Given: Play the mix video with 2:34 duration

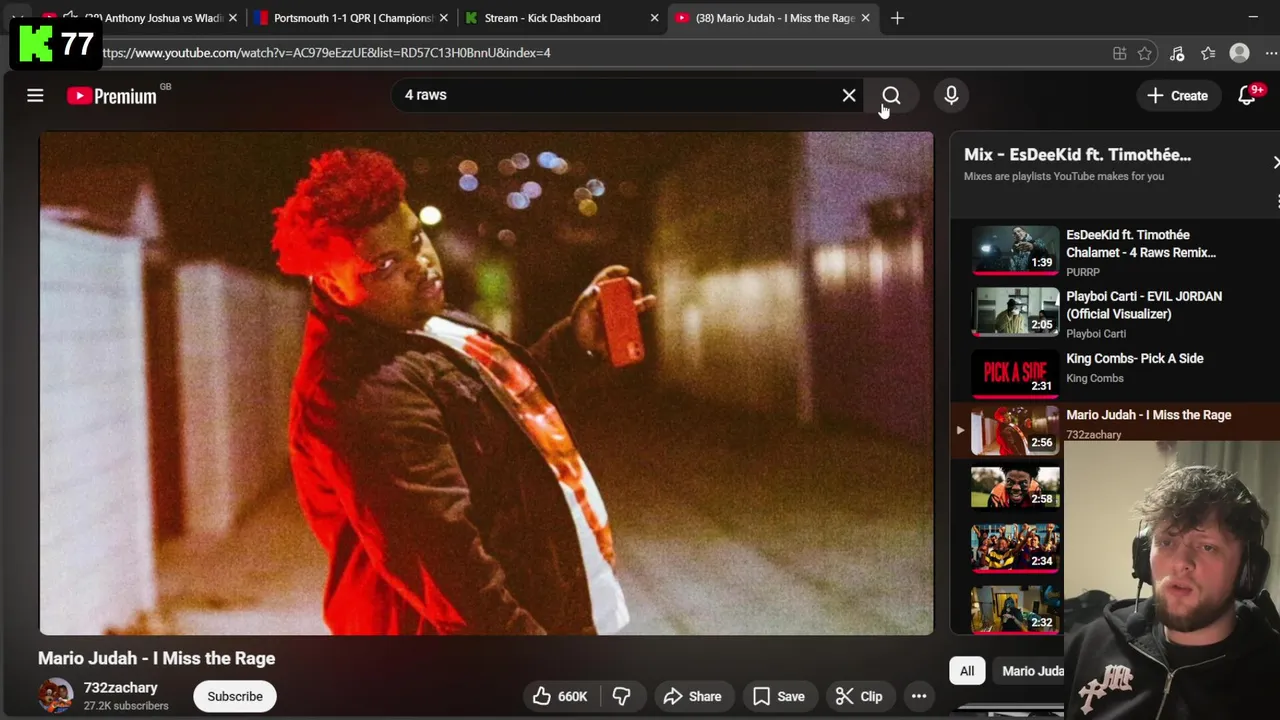Looking at the screenshot, I should point(1015,549).
